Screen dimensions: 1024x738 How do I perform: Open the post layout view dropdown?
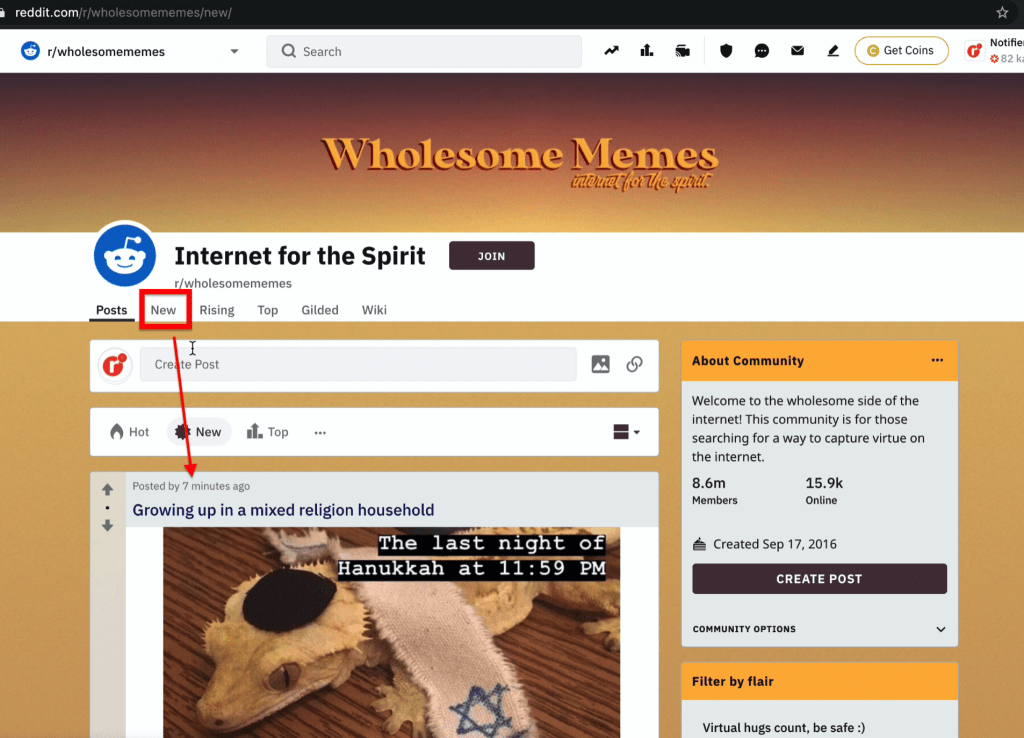(x=626, y=432)
